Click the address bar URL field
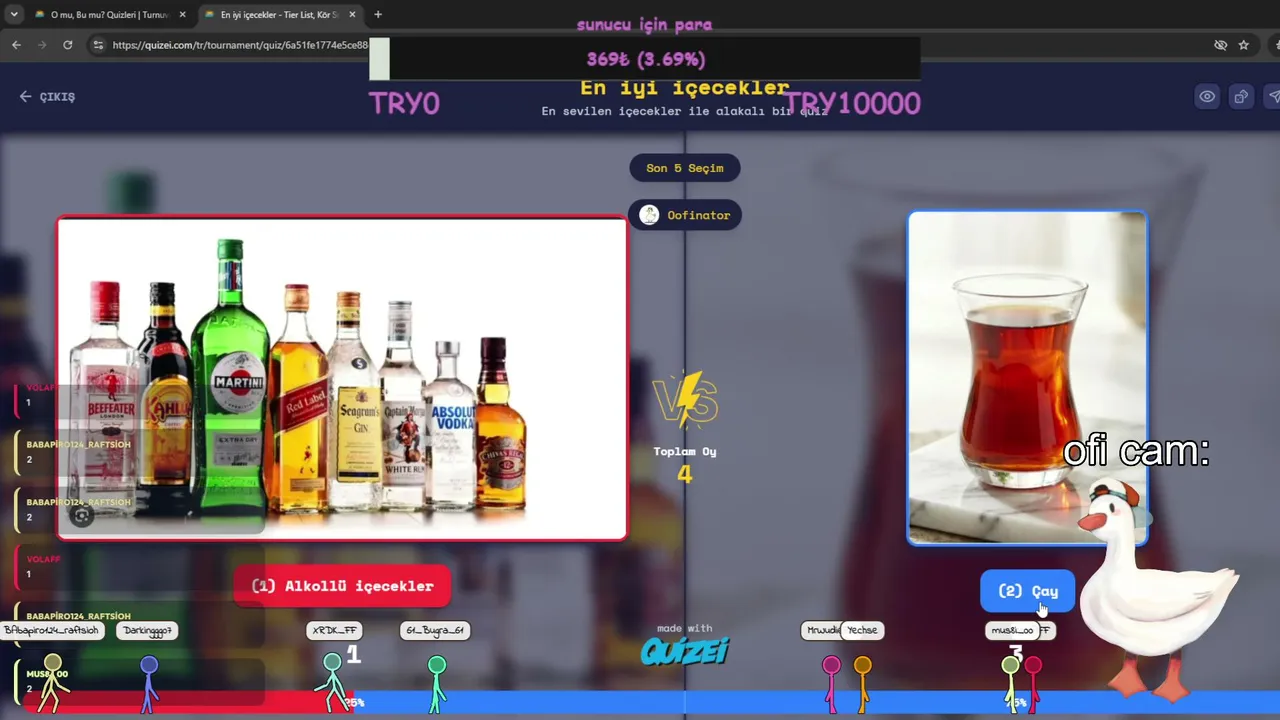The width and height of the screenshot is (1280, 720). [240, 45]
